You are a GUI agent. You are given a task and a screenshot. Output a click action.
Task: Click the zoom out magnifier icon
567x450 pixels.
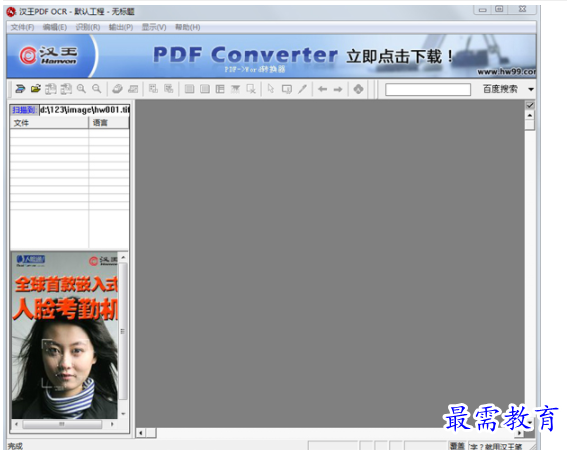point(96,89)
